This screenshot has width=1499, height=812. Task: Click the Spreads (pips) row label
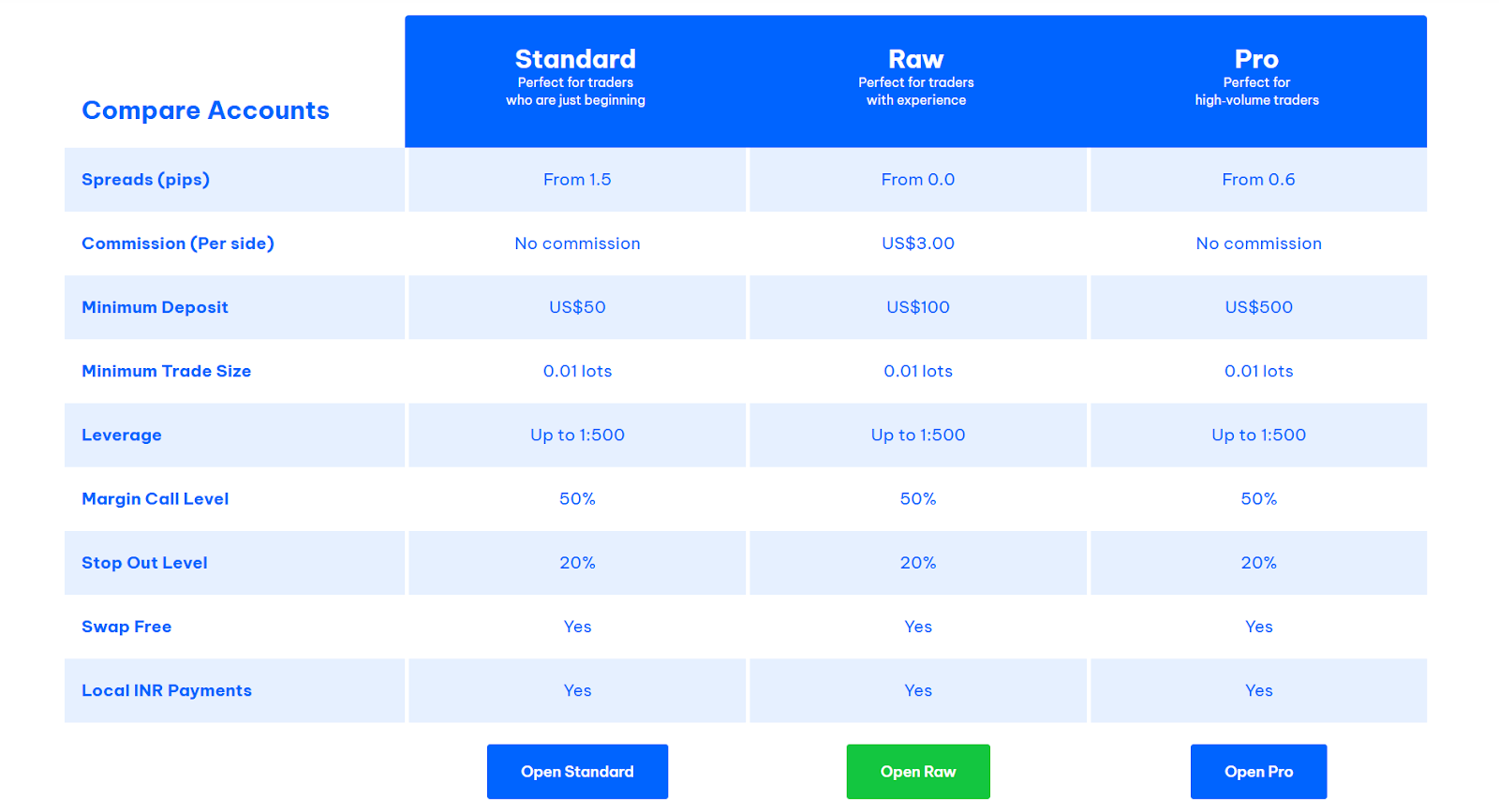[x=145, y=180]
